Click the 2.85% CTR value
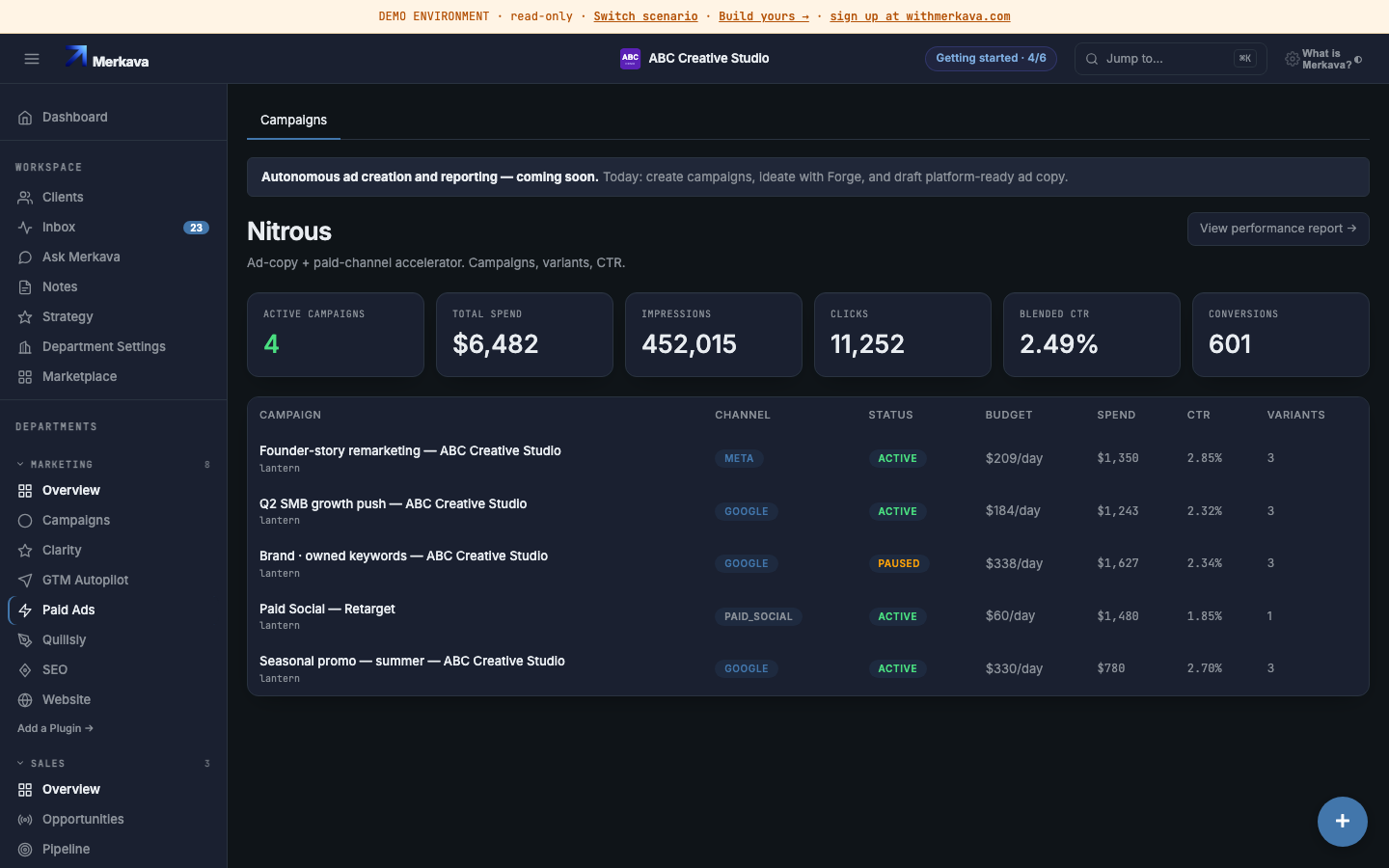Viewport: 1389px width, 868px height. pyautogui.click(x=1205, y=458)
